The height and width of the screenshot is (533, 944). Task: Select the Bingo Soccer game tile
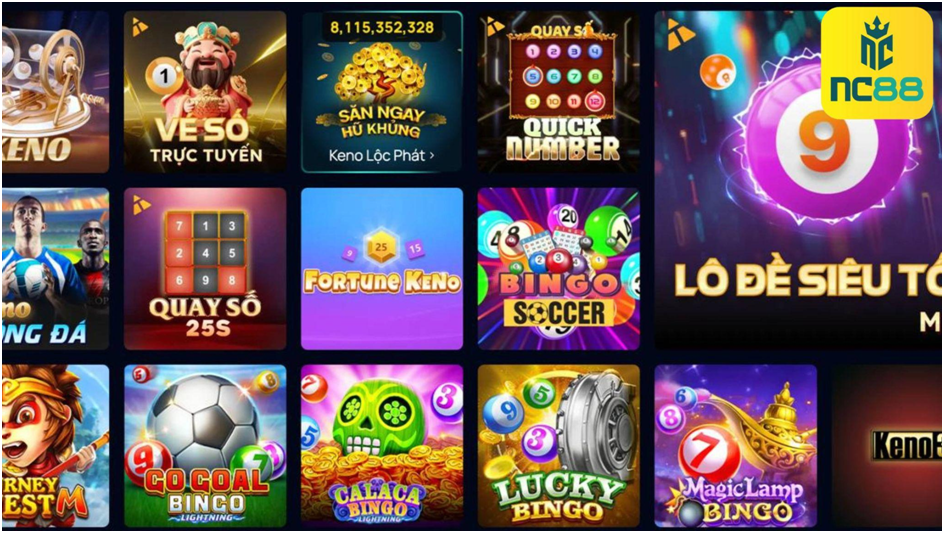(x=559, y=269)
